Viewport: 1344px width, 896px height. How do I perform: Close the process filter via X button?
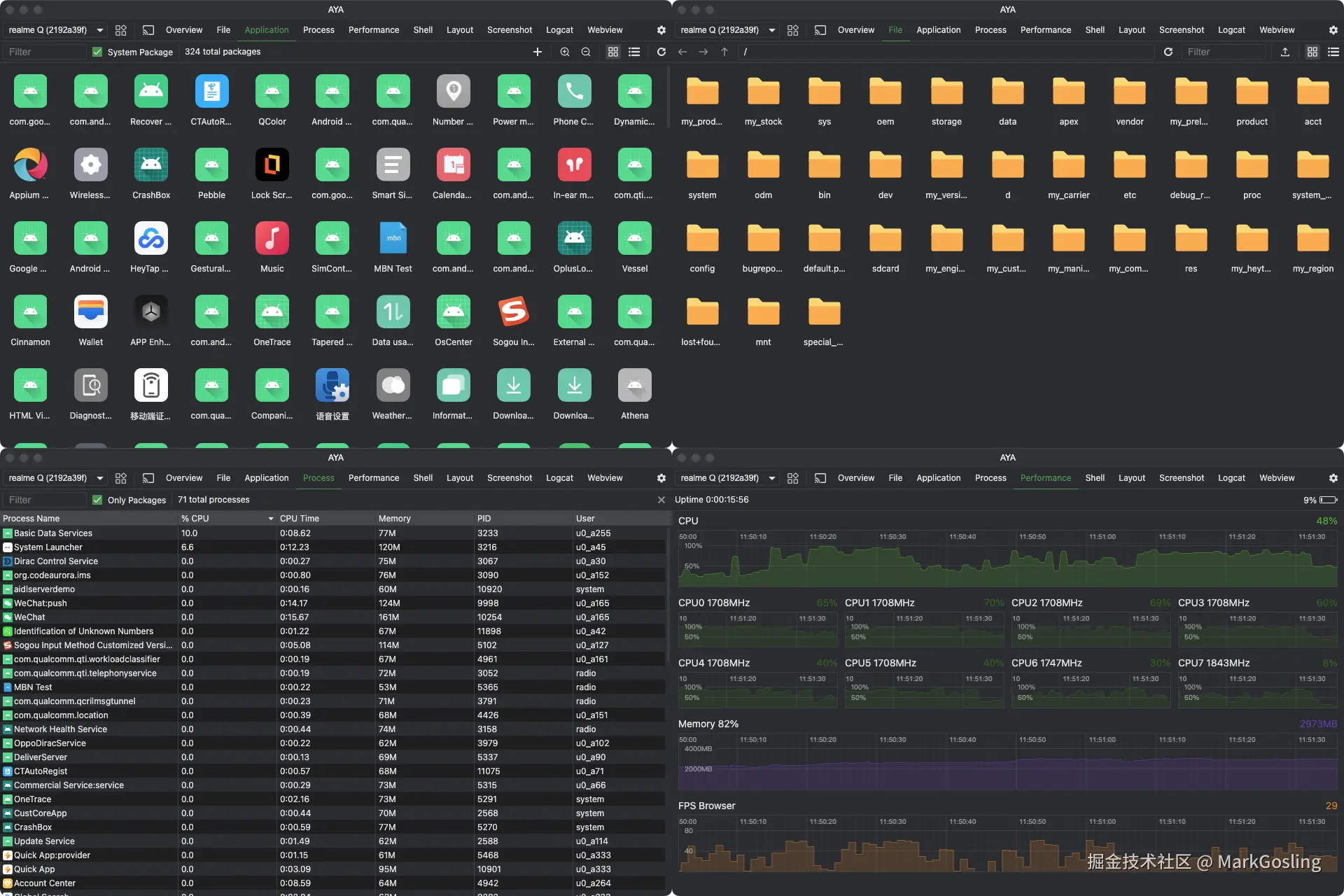coord(661,500)
